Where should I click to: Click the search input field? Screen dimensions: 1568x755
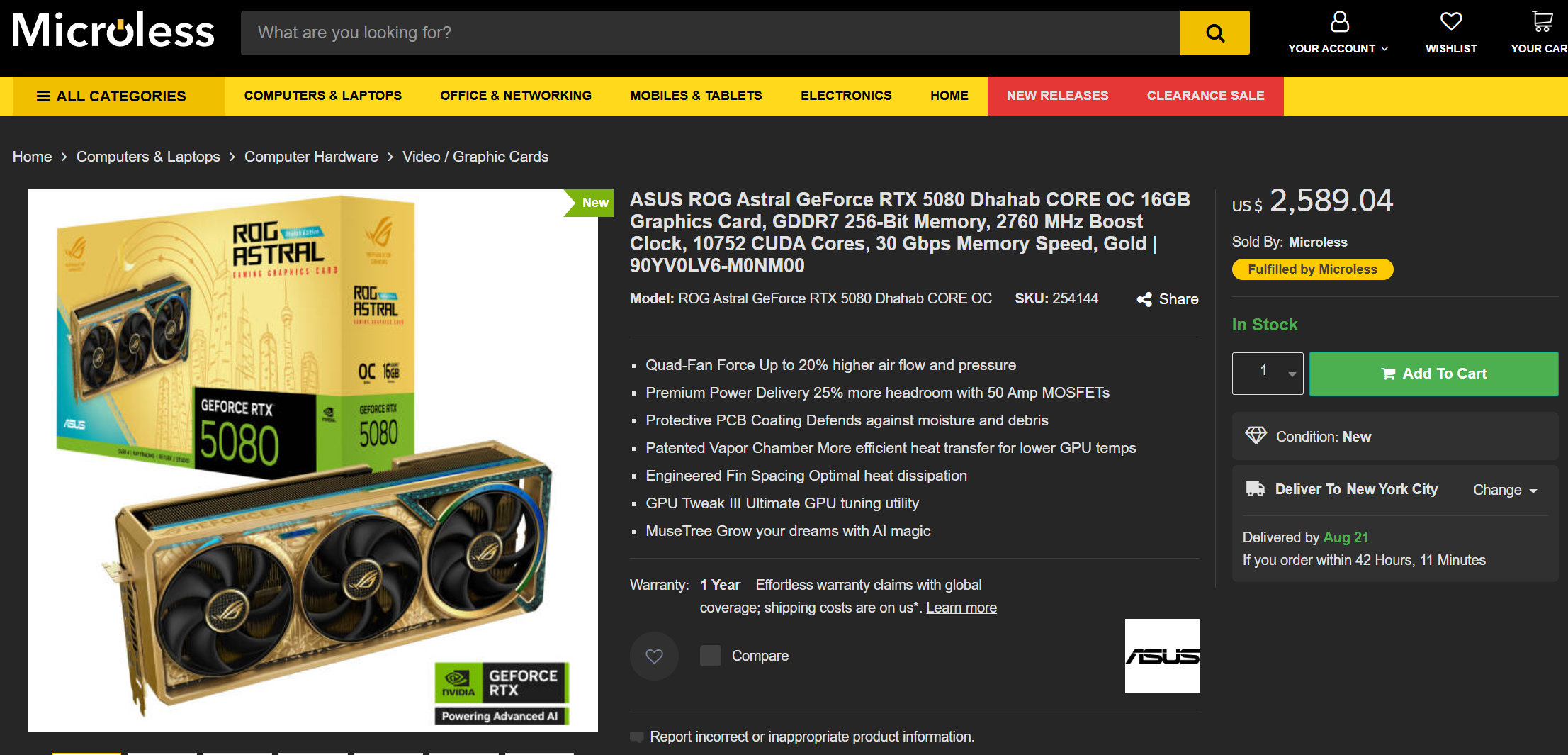[710, 33]
